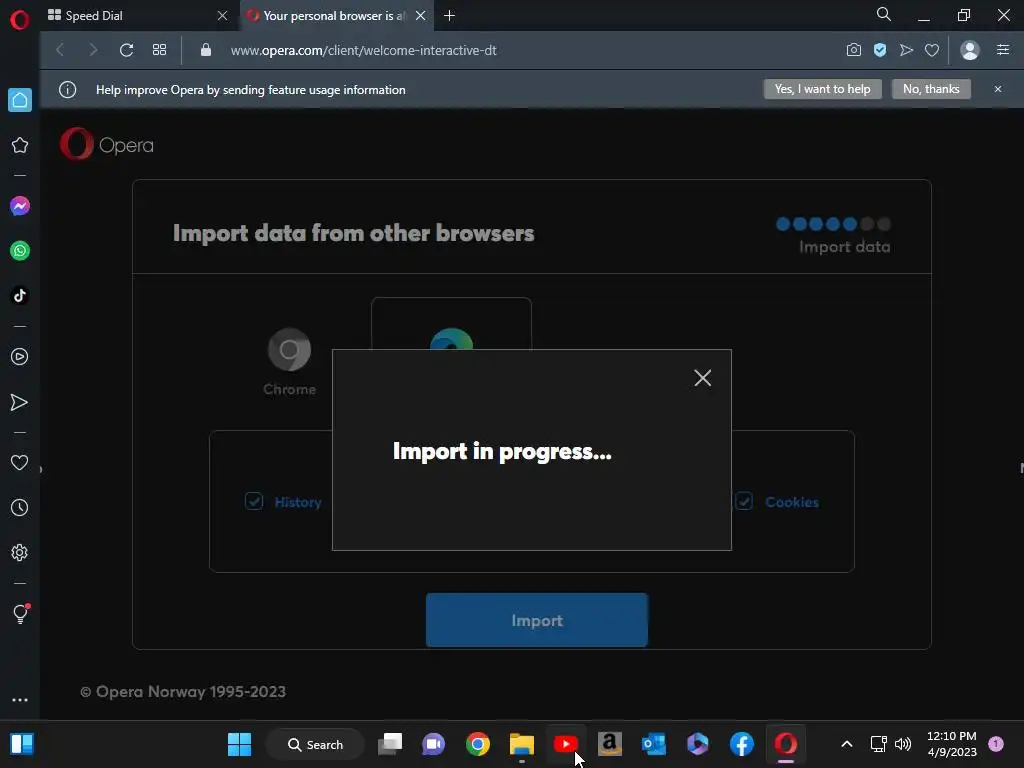This screenshot has height=768, width=1024.
Task: Close the Your personal browser tab
Action: 421,16
